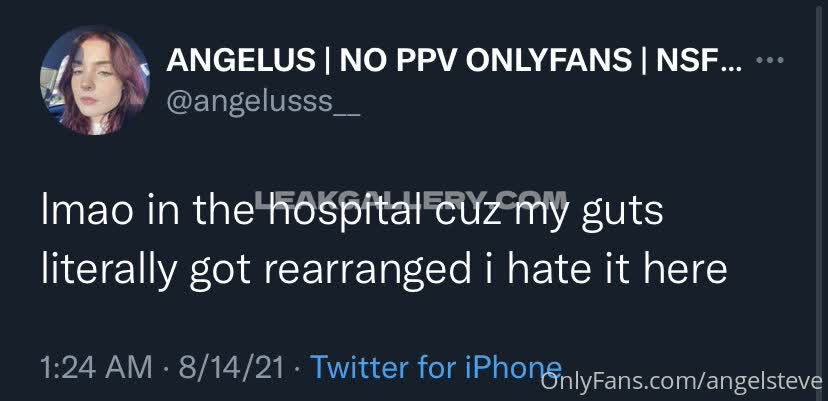Image resolution: width=828 pixels, height=401 pixels.
Task: Click the OnlyFans.com/angelsteve watermark text
Action: pyautogui.click(x=681, y=381)
